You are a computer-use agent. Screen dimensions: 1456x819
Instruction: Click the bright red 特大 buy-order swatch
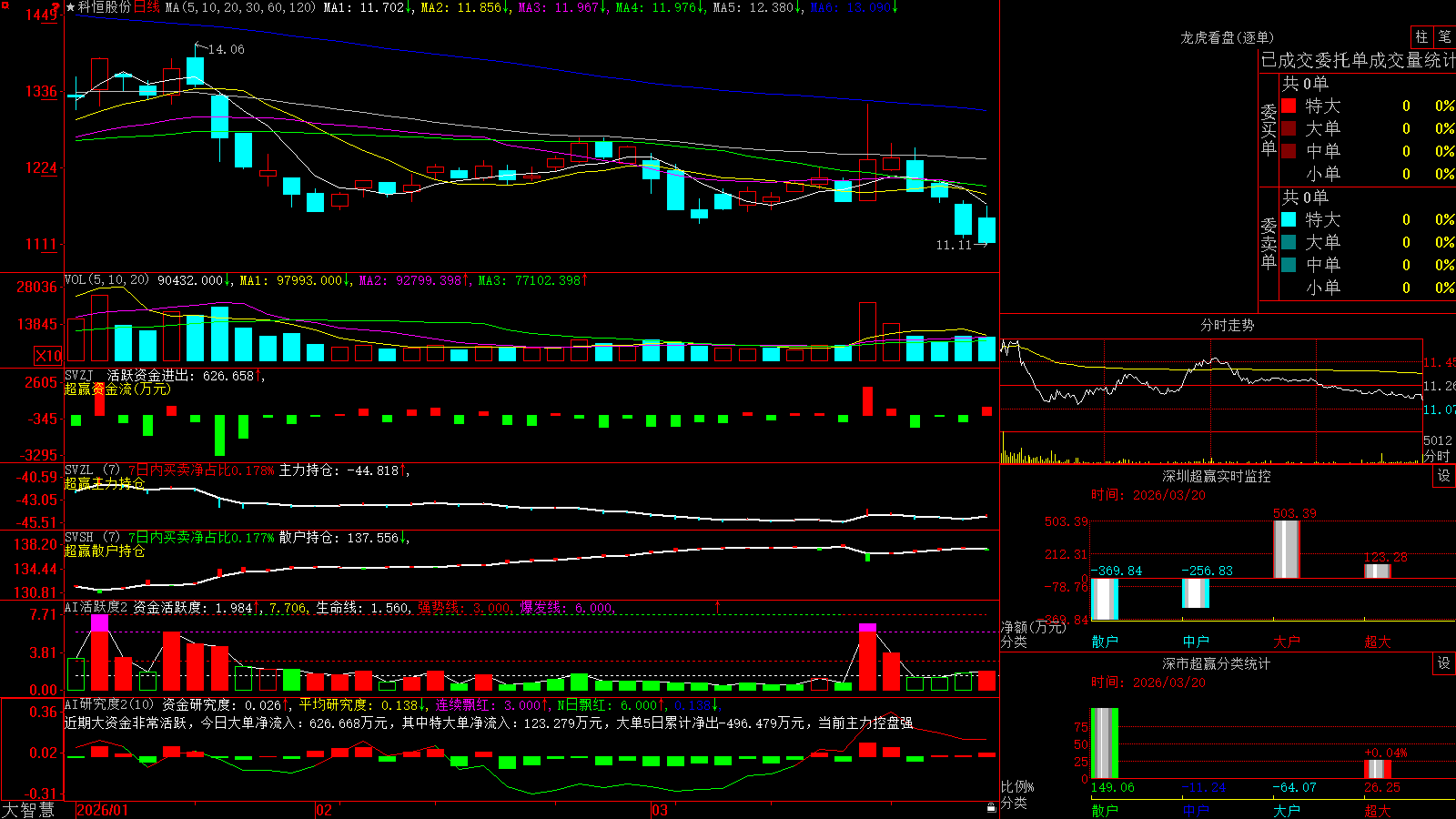click(x=1289, y=106)
